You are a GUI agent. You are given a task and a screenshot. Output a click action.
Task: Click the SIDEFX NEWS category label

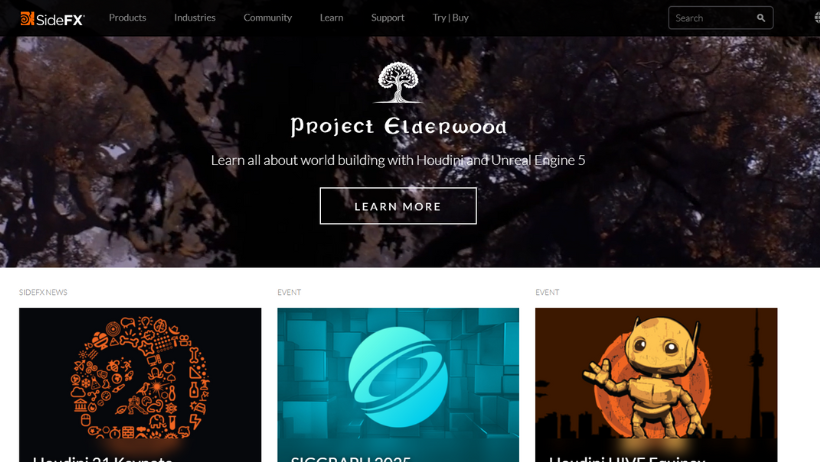tap(43, 292)
